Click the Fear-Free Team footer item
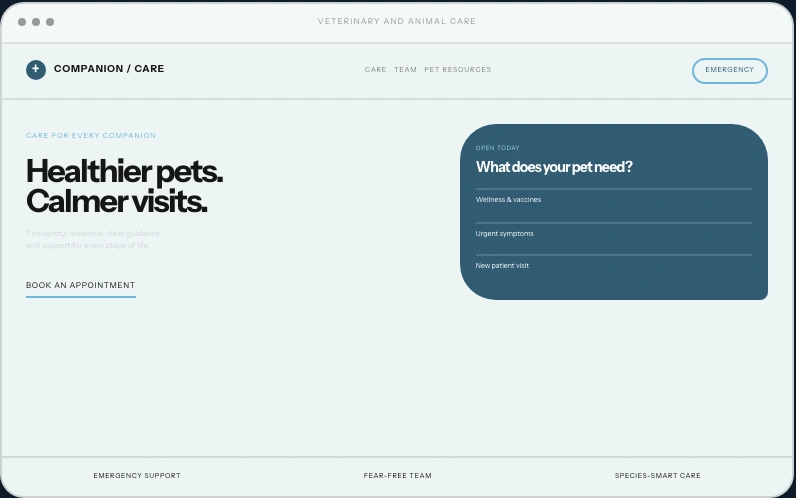 [x=397, y=476]
